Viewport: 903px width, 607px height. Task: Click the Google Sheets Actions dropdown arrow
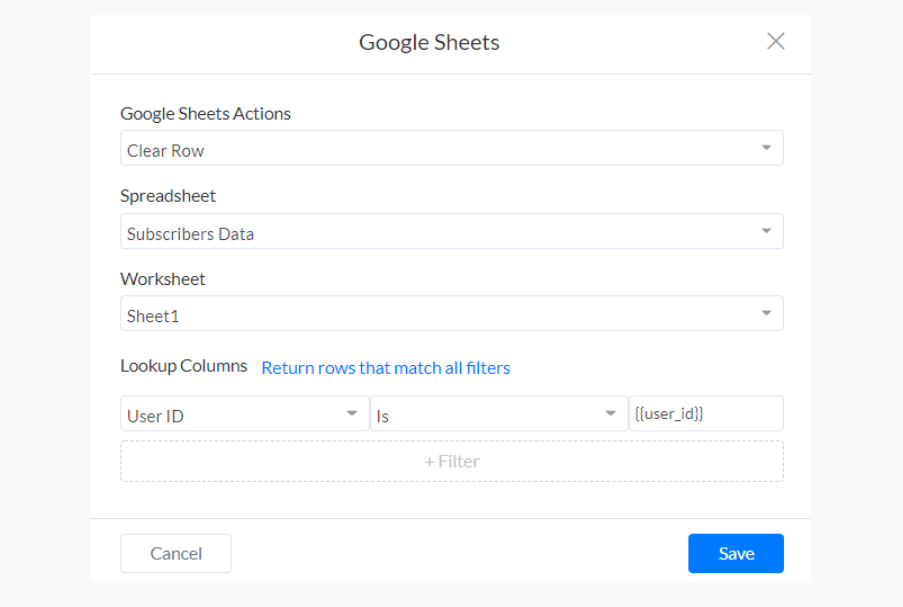pos(766,148)
